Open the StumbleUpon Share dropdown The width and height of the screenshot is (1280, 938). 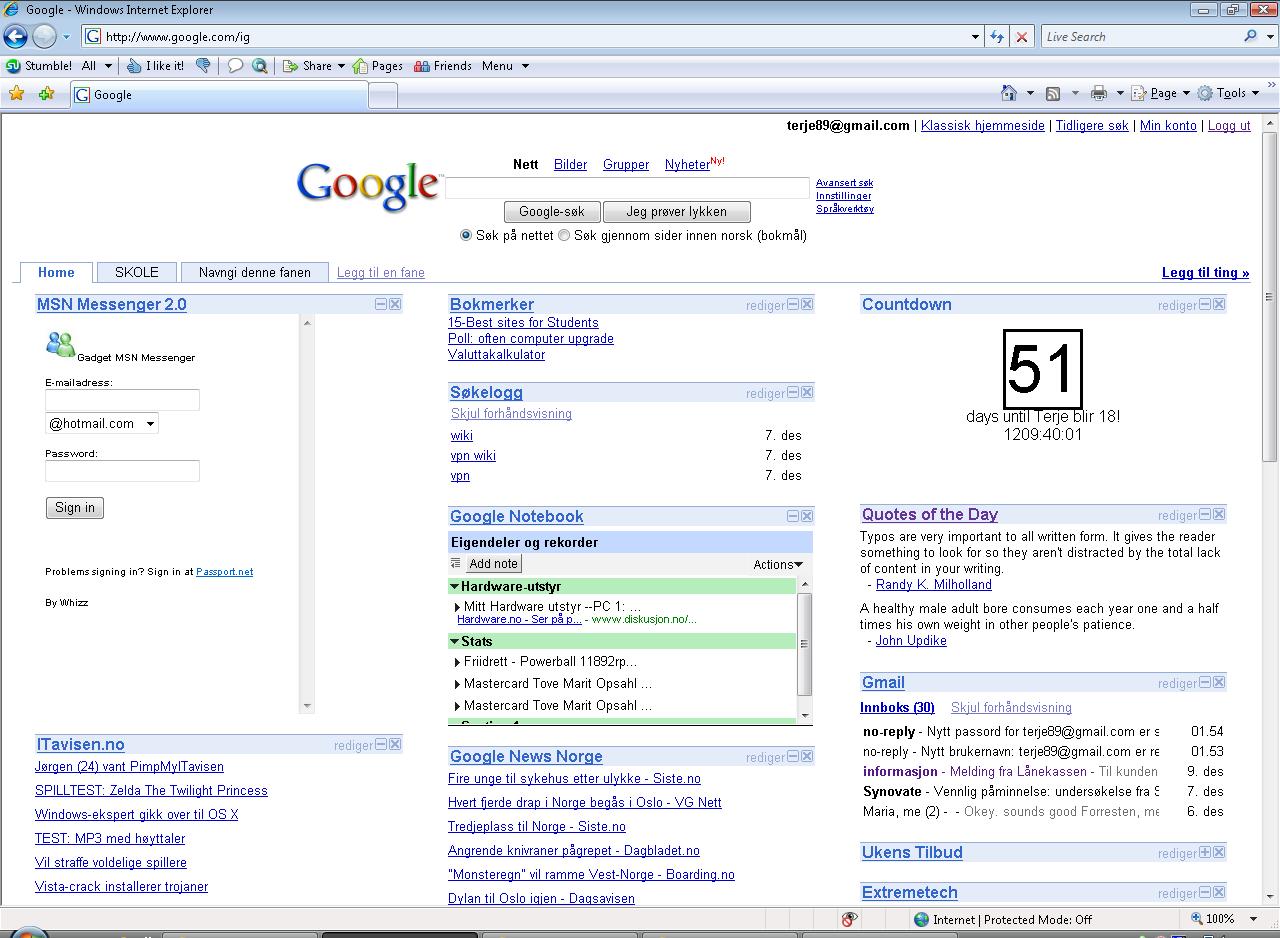click(343, 66)
